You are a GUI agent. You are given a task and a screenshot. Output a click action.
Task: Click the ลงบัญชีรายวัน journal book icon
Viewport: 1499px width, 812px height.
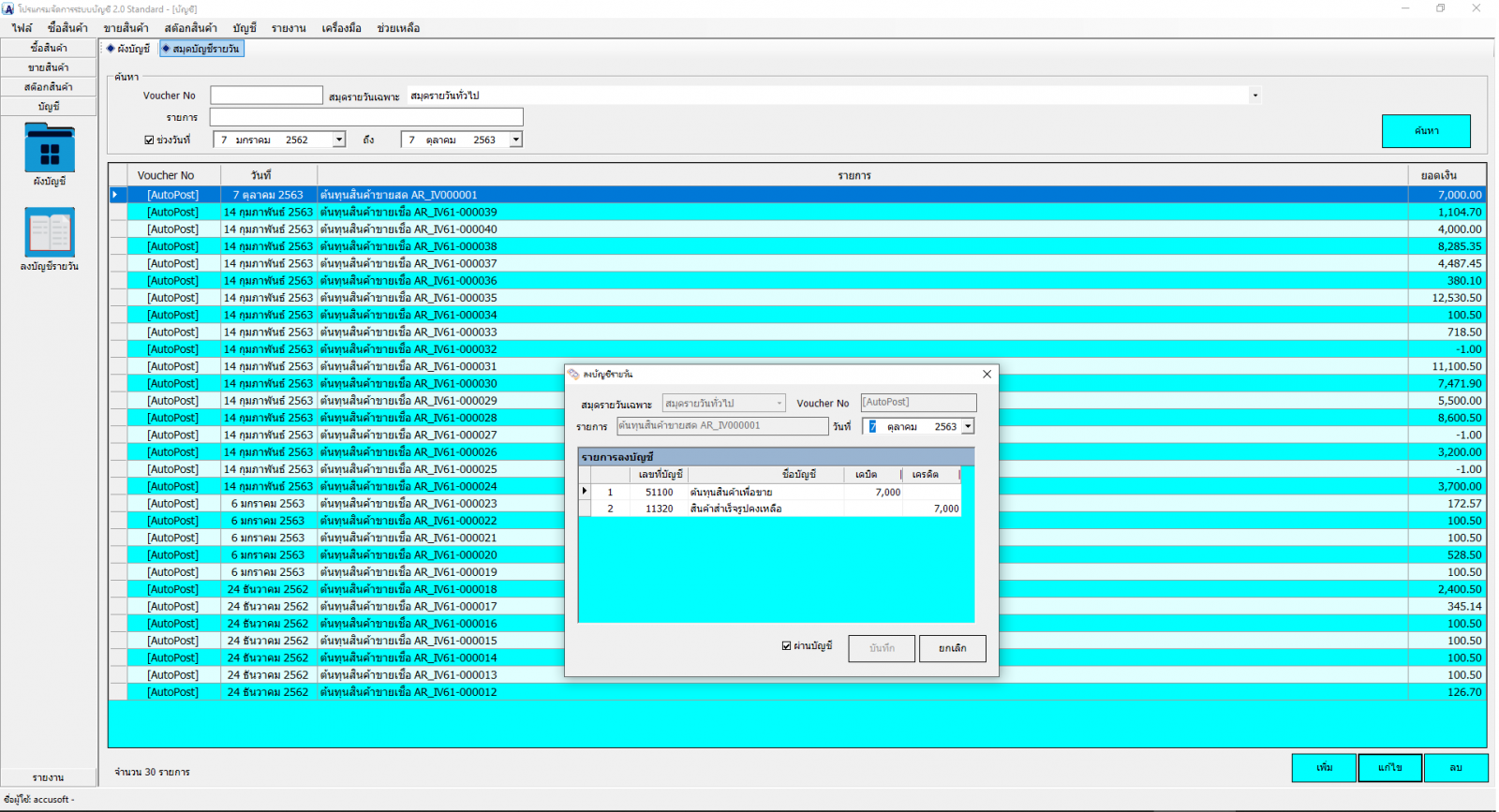pyautogui.click(x=50, y=232)
